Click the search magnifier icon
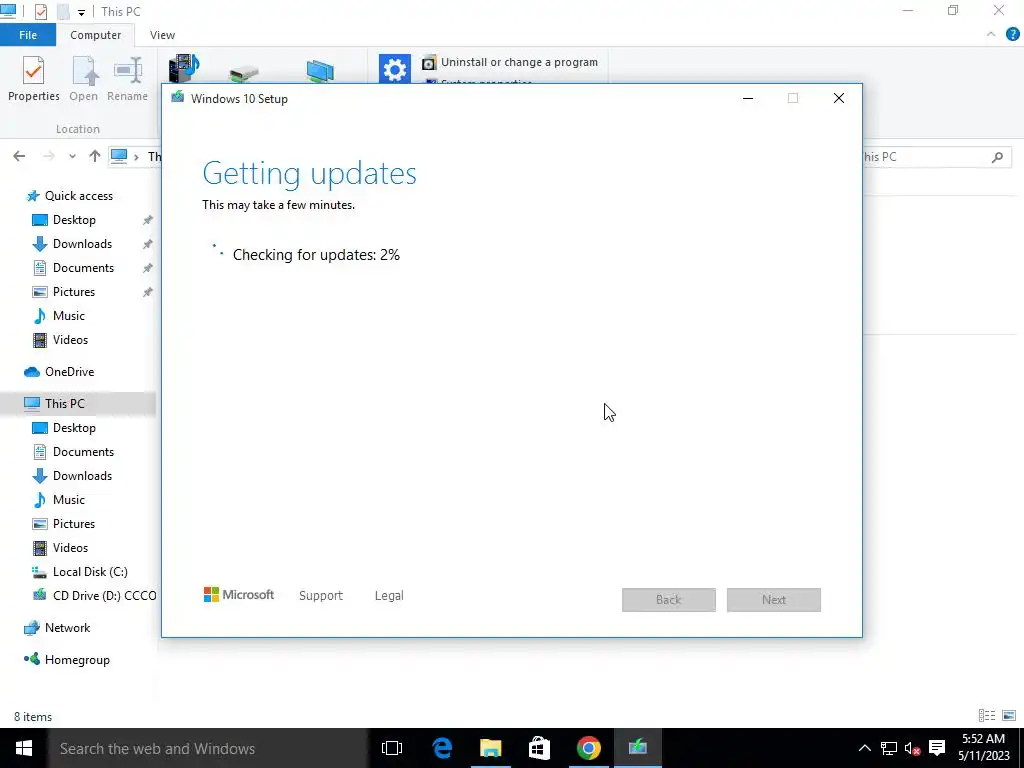The width and height of the screenshot is (1024, 768). tap(997, 157)
